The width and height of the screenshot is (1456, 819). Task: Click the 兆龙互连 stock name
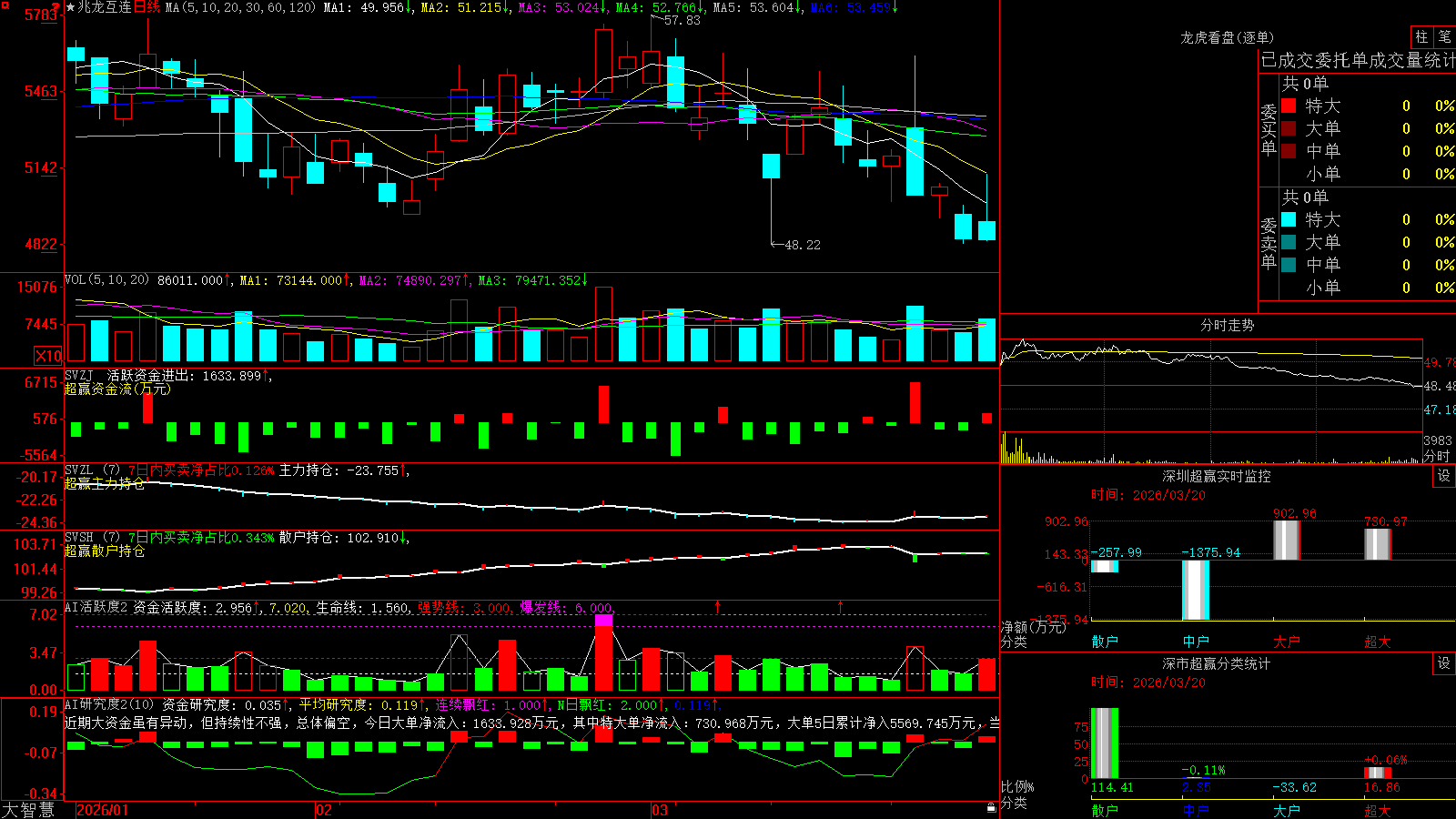(x=105, y=7)
